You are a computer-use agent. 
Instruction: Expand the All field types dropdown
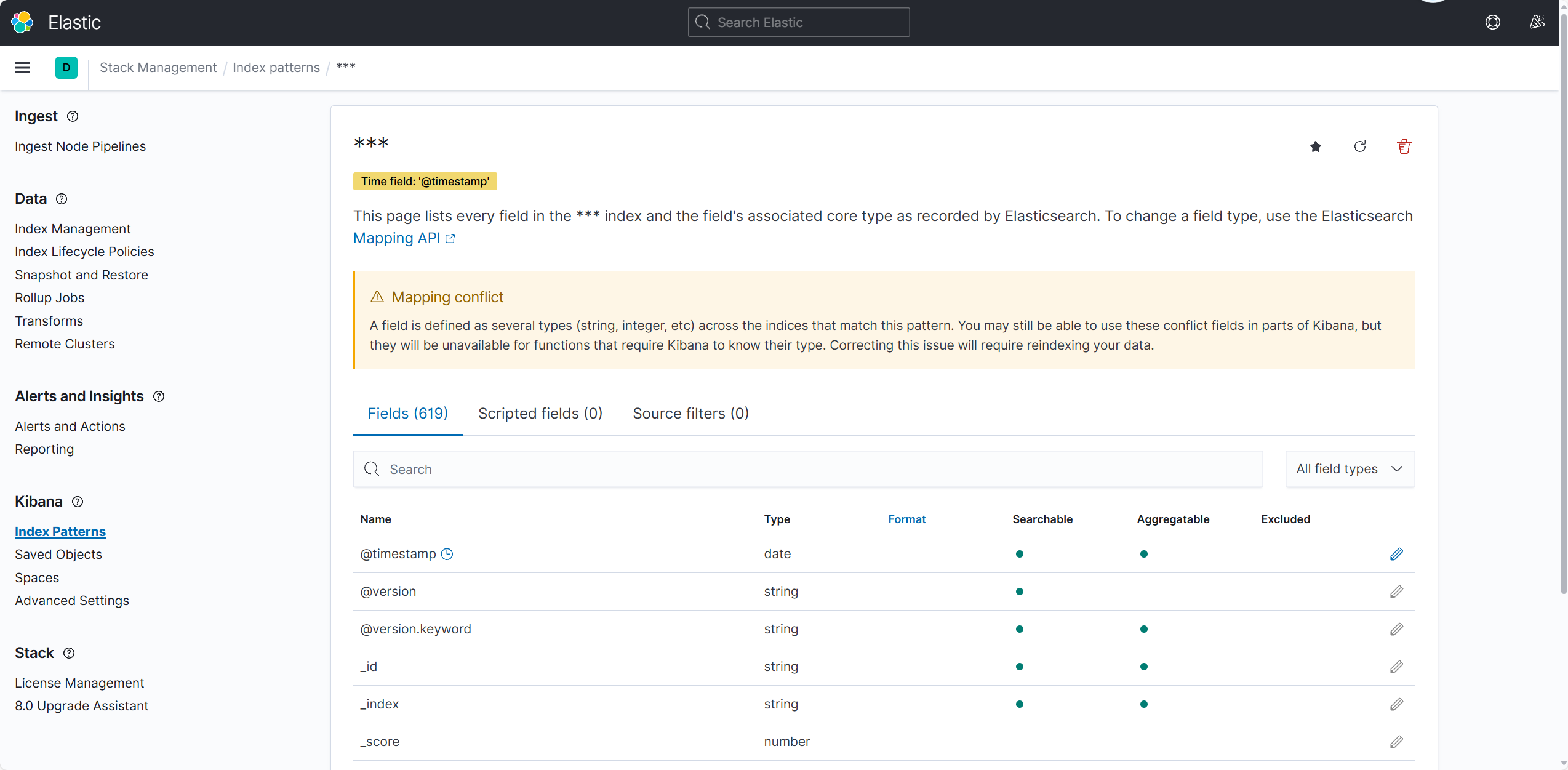[1350, 469]
